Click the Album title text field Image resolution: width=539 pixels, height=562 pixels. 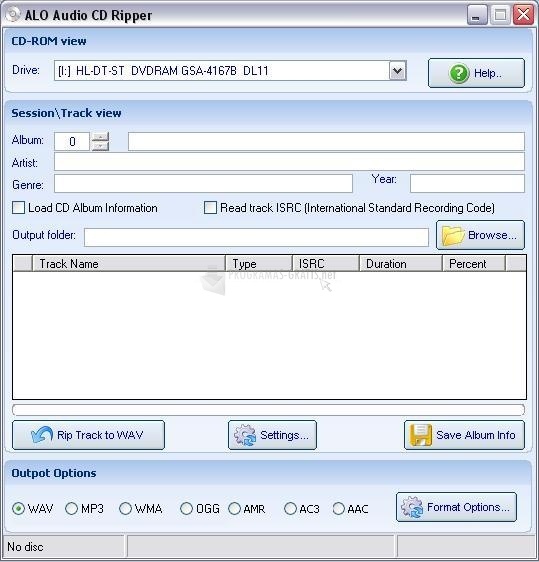pyautogui.click(x=326, y=141)
